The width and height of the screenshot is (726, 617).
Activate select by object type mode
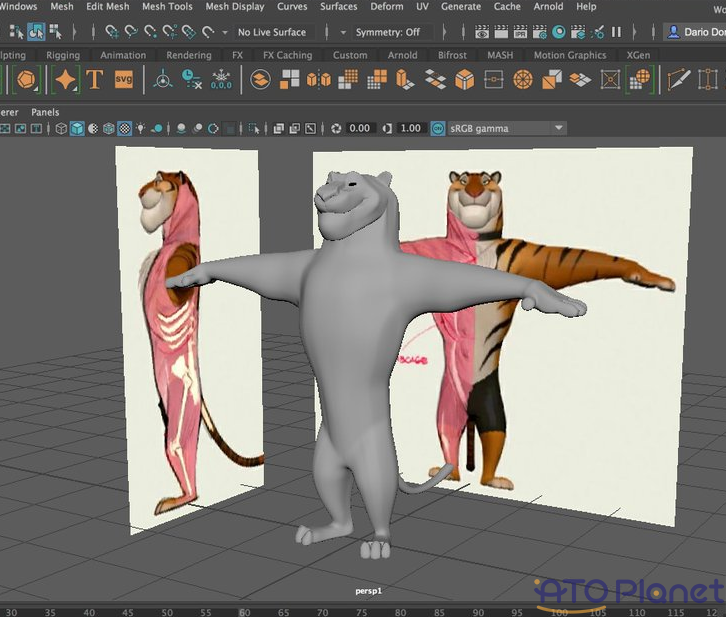tap(36, 32)
